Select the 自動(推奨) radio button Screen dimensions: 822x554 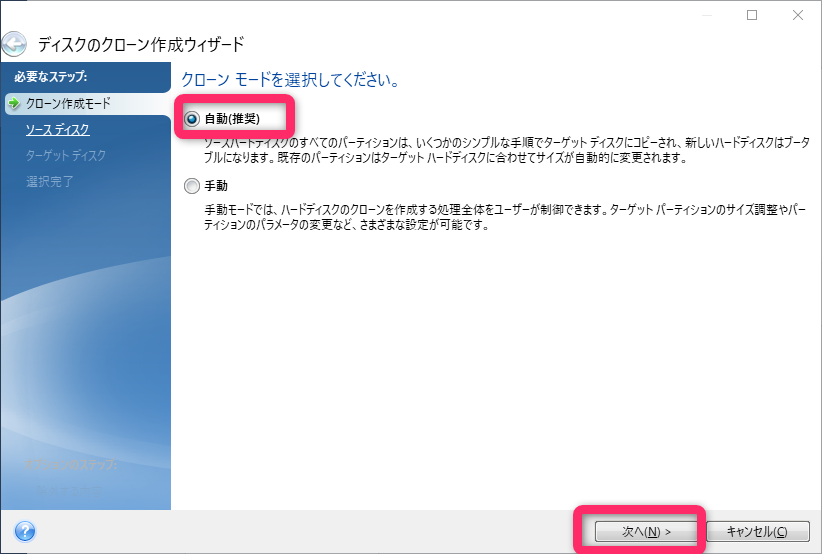192,119
